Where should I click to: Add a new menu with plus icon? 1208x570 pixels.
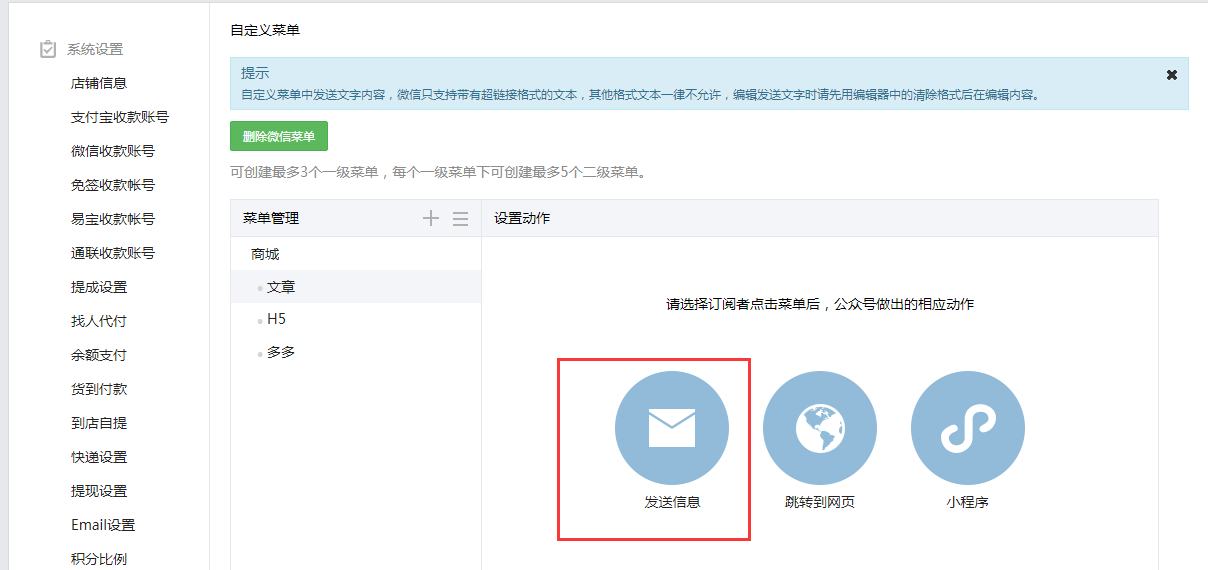point(431,218)
